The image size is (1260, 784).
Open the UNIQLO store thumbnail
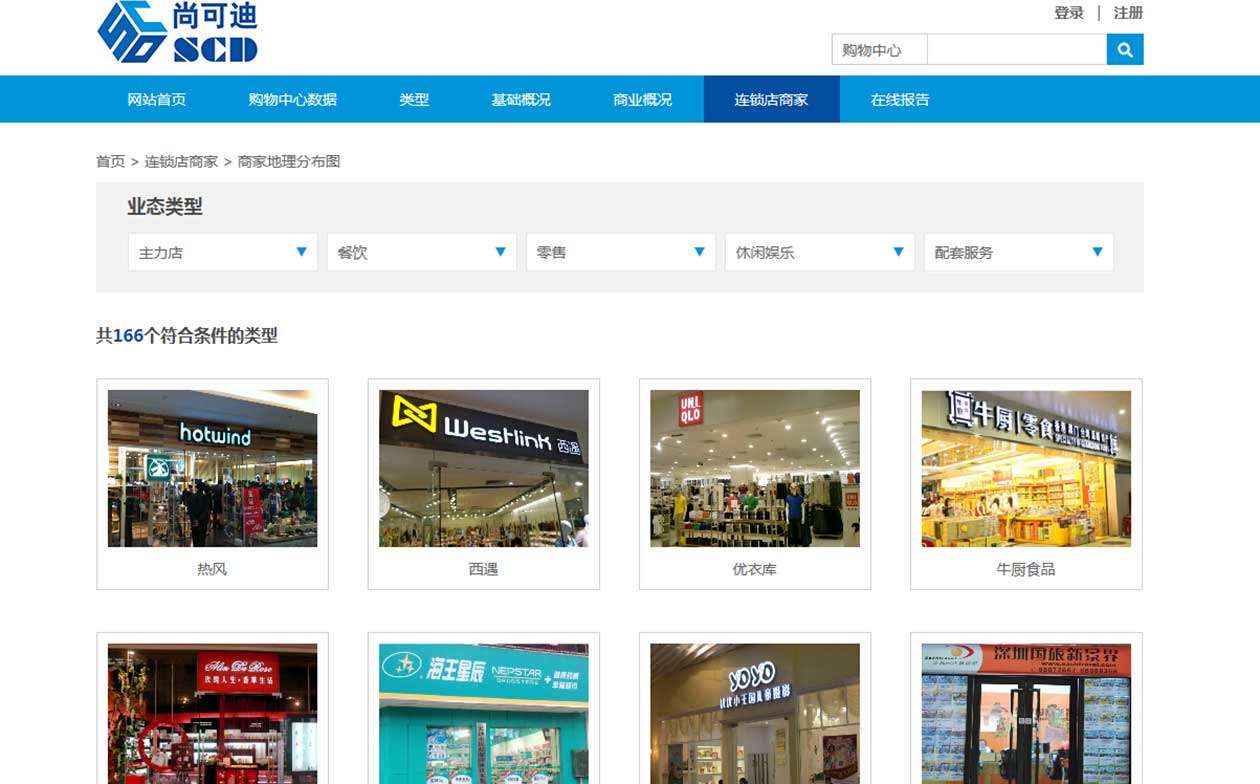click(x=755, y=468)
